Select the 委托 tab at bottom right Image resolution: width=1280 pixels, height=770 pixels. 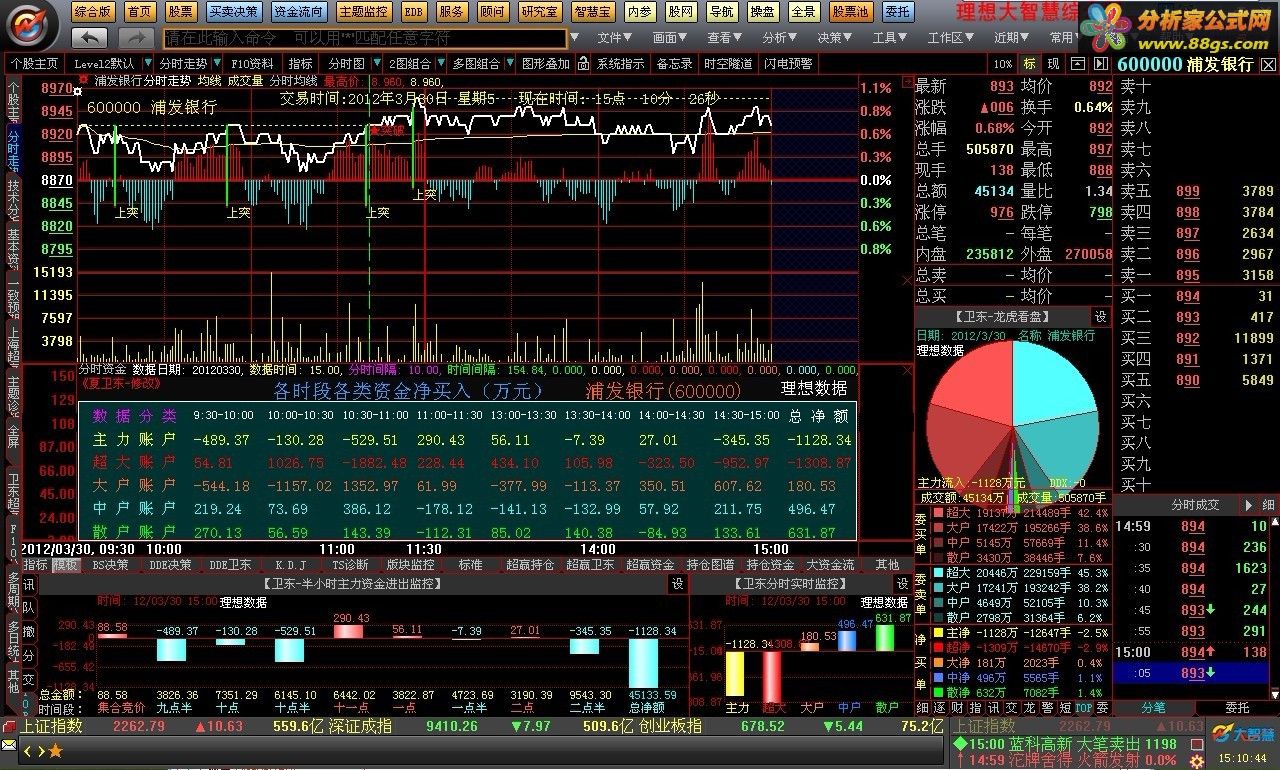(x=1237, y=707)
